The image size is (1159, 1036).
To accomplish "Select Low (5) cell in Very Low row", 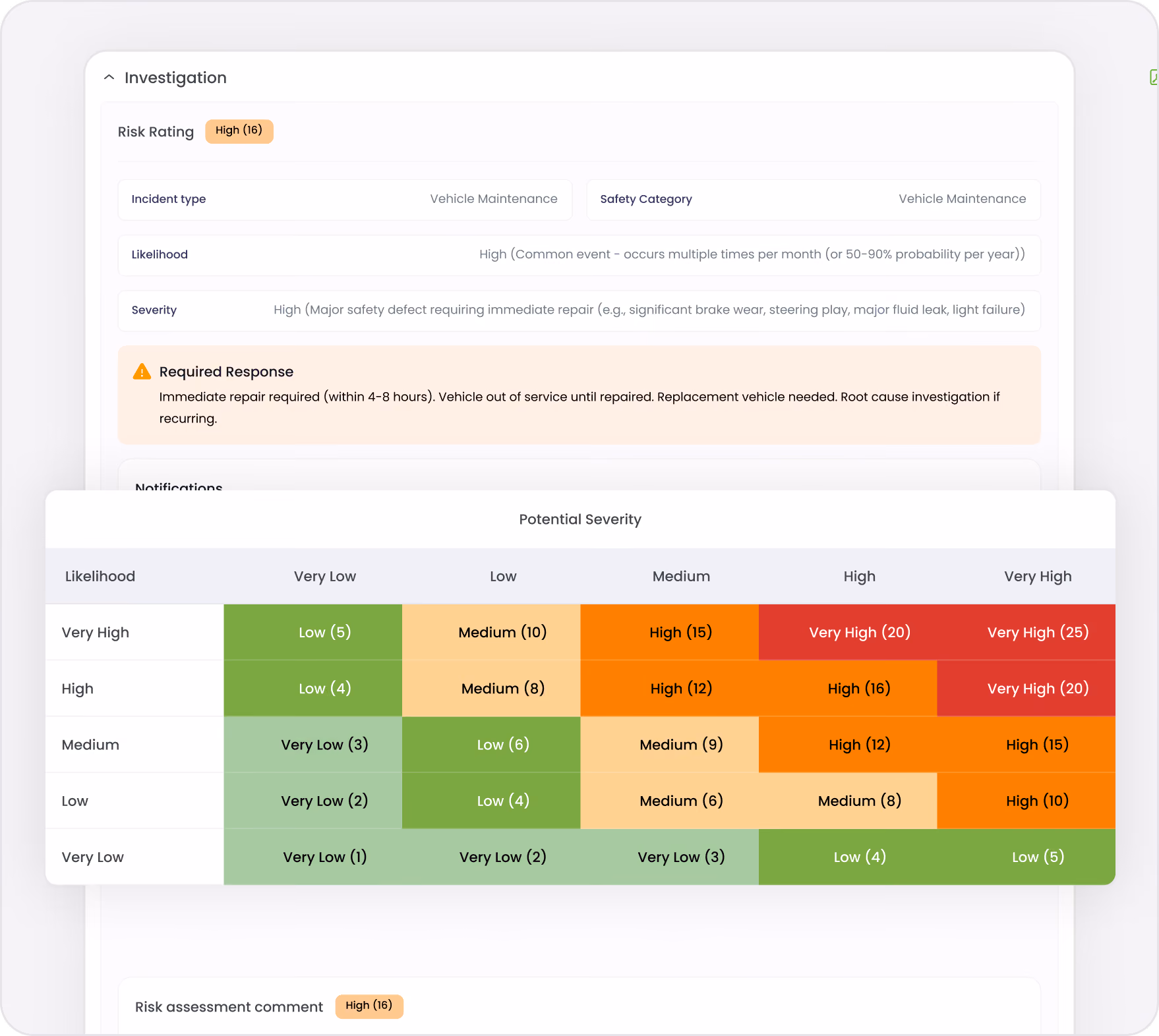I will pos(1026,856).
